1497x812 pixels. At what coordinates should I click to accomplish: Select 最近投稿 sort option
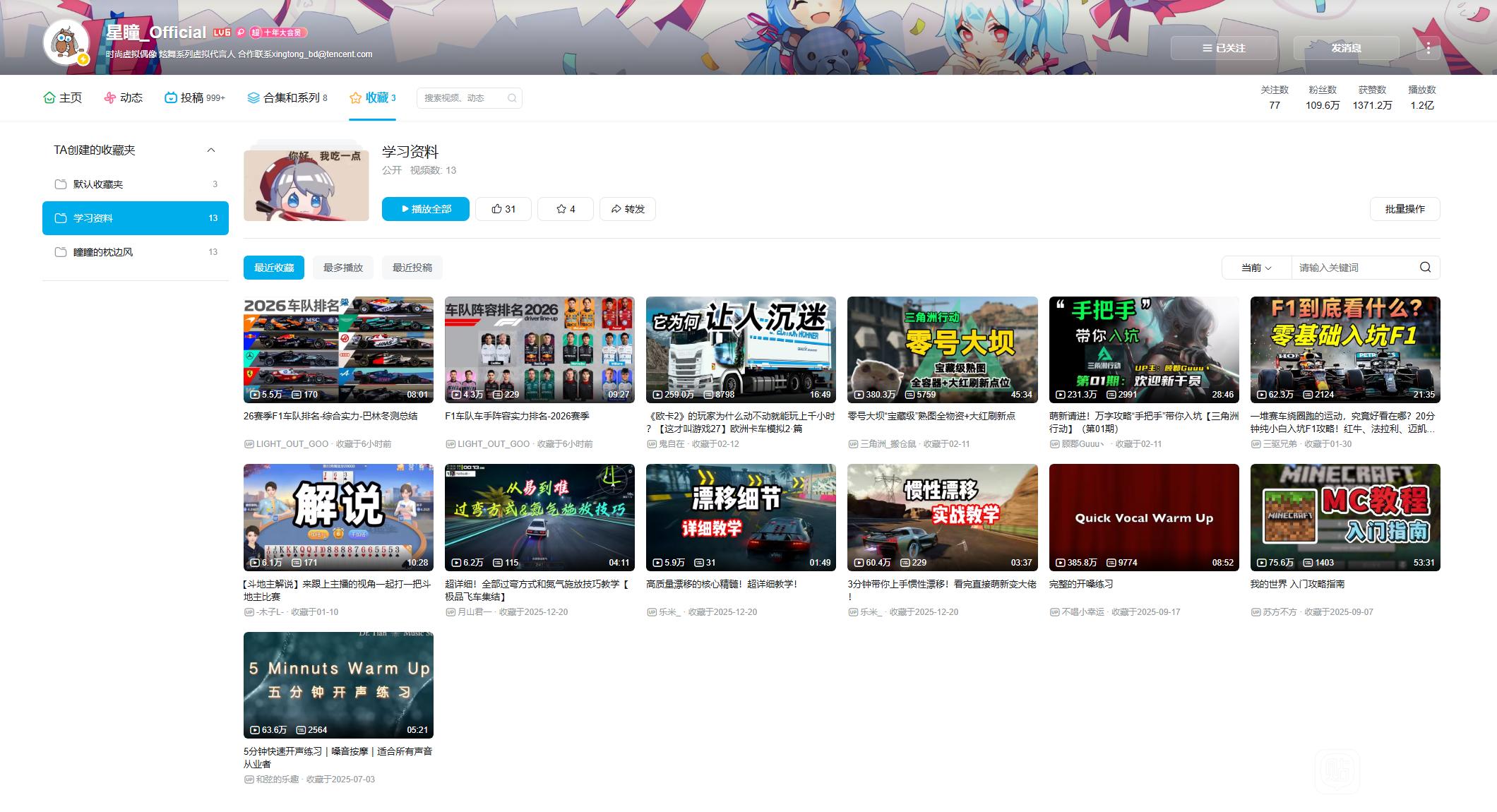tap(412, 268)
